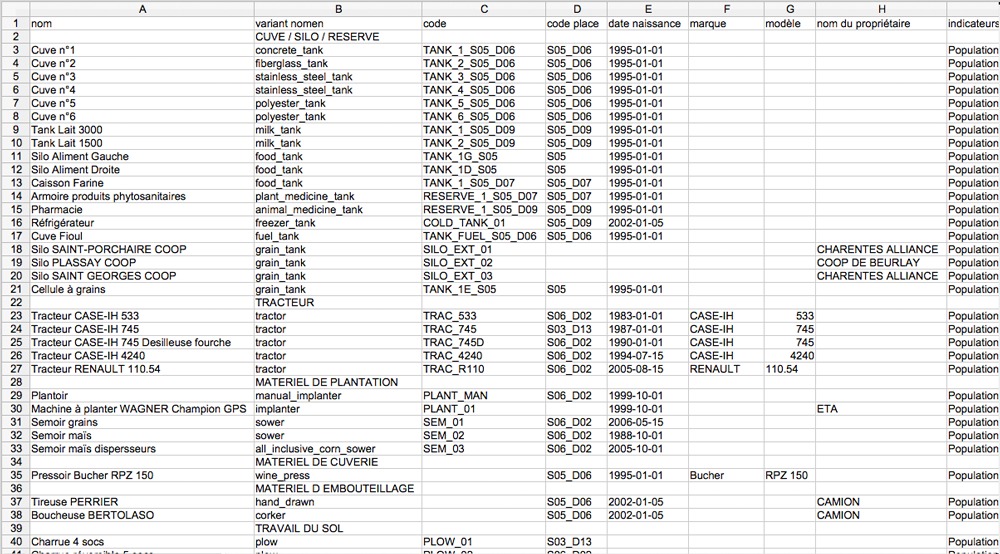The width and height of the screenshot is (1000, 554).
Task: Select row 1 header number
Action: (x=15, y=24)
